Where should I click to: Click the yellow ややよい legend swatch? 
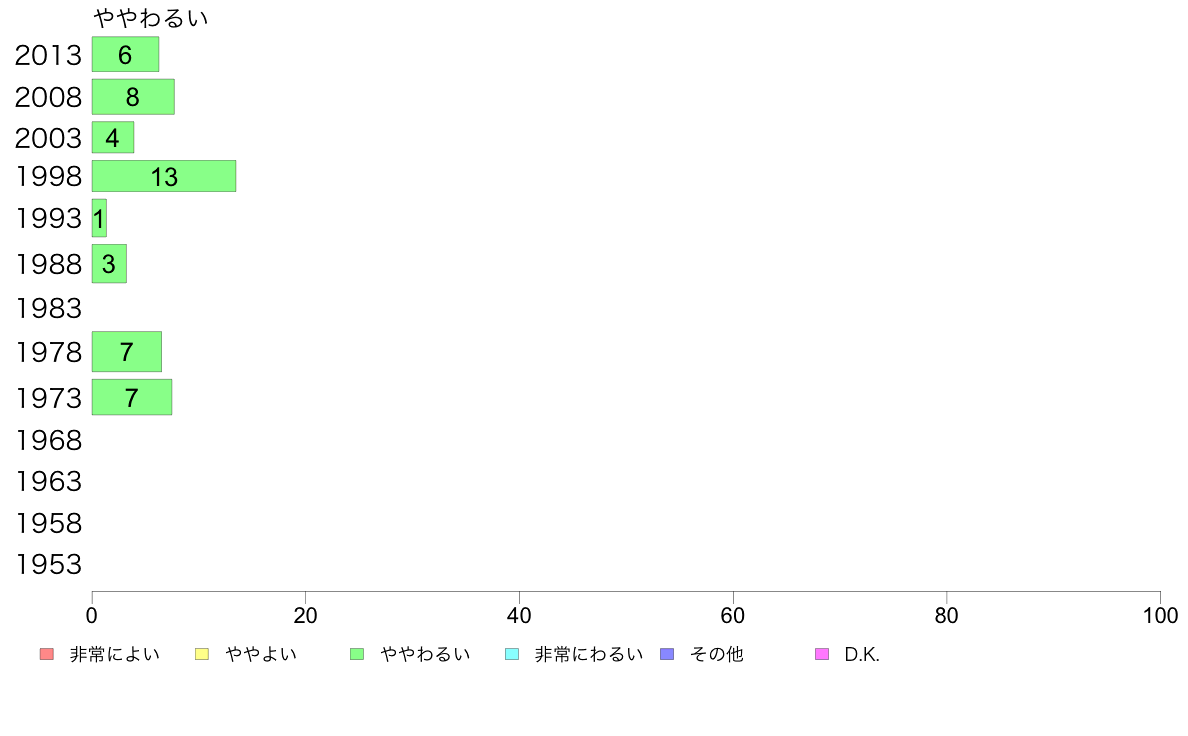click(202, 654)
